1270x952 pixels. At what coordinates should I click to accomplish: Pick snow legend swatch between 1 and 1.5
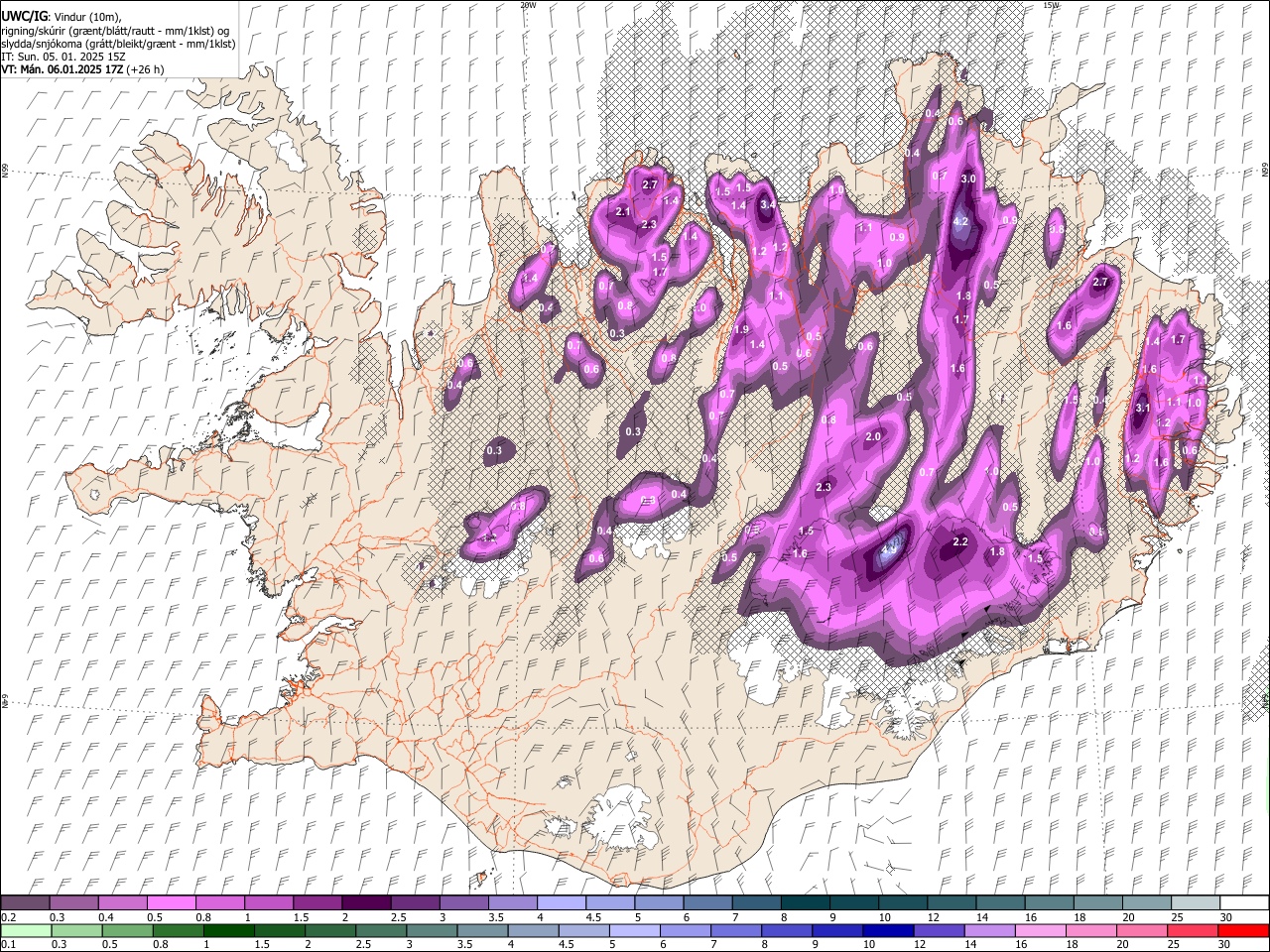pyautogui.click(x=268, y=902)
